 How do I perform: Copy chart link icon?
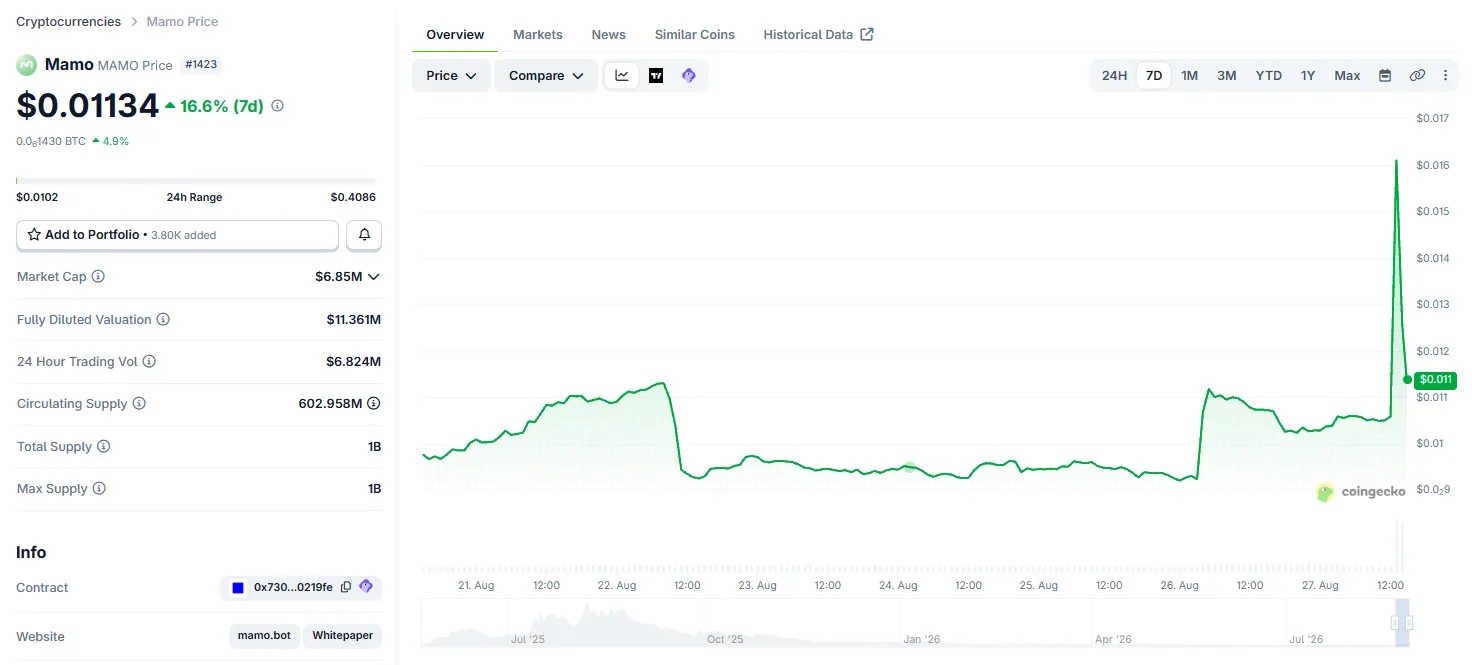[x=1417, y=76]
